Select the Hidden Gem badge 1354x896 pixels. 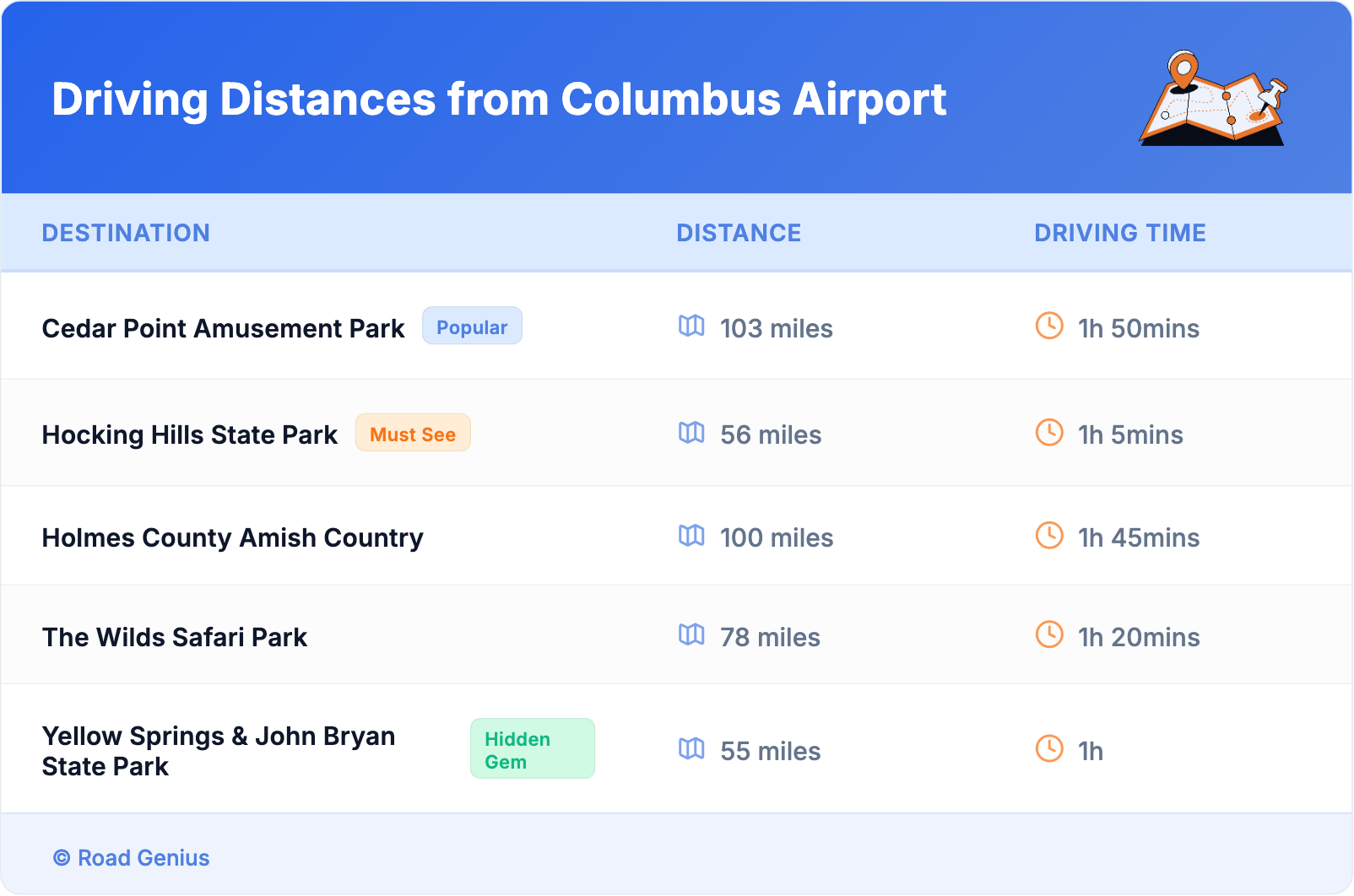[532, 749]
